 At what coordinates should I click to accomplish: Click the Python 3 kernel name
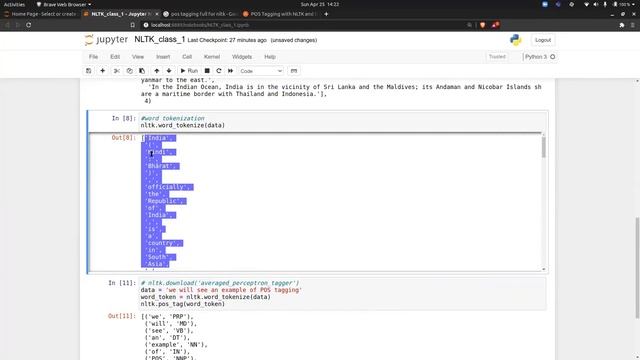(536, 57)
